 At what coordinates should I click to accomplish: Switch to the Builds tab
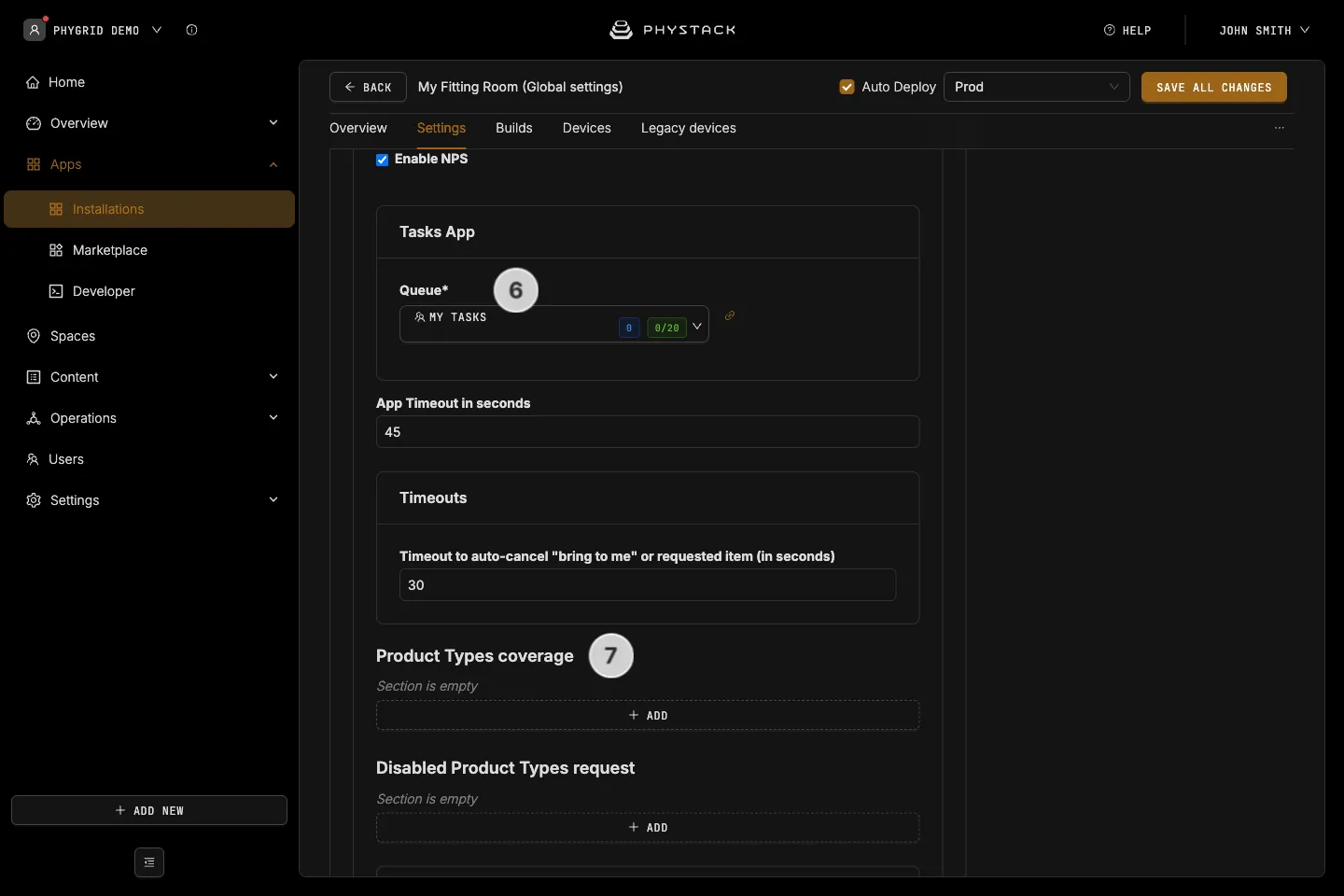514,128
